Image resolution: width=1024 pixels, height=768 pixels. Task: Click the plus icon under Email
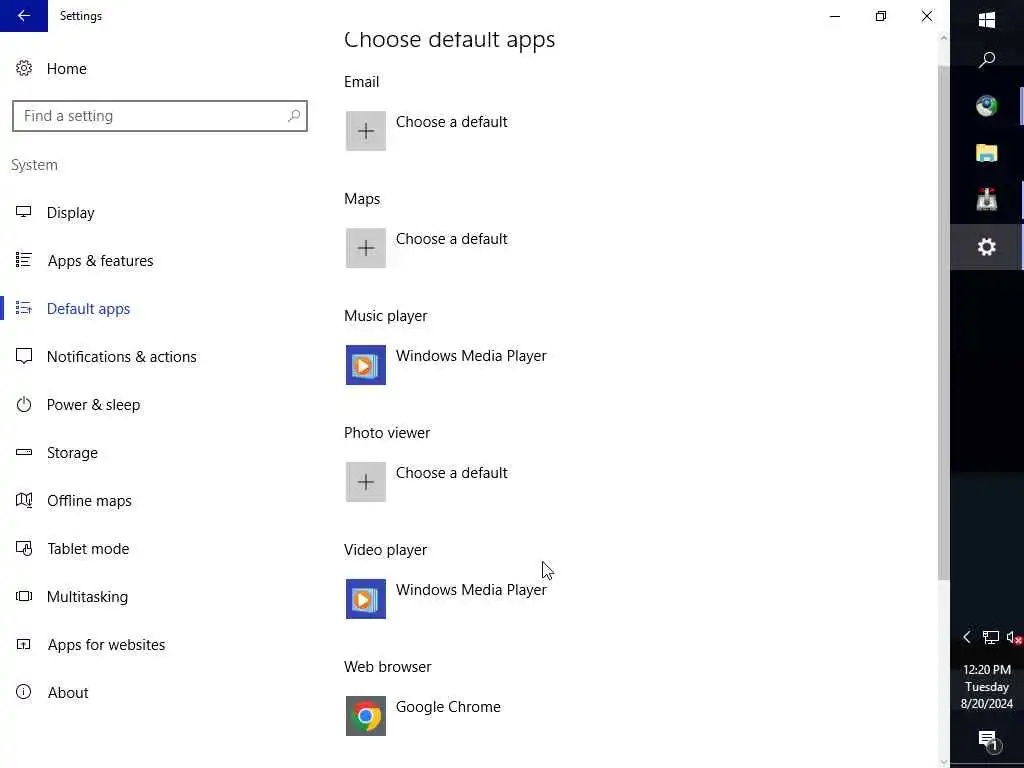pyautogui.click(x=366, y=131)
